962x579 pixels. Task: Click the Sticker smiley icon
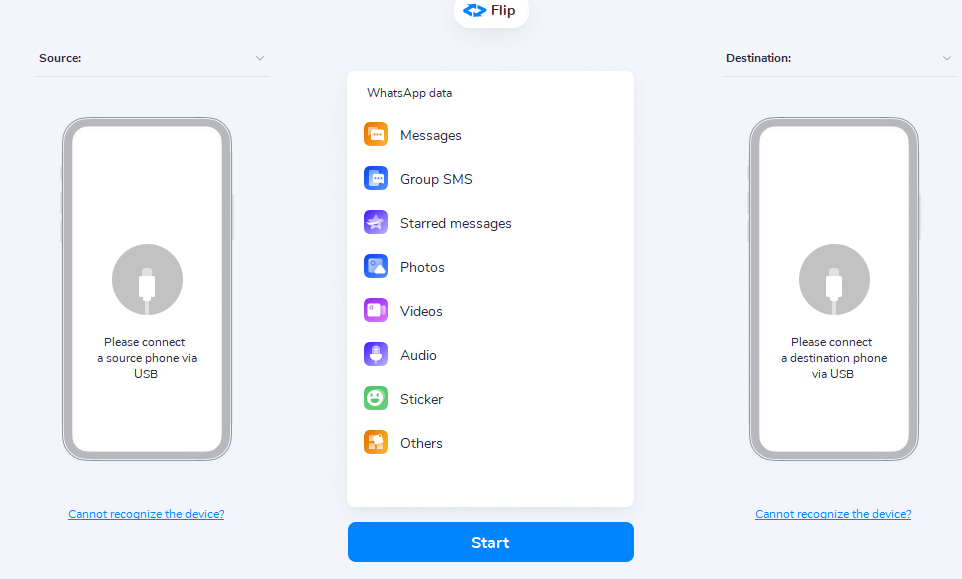(376, 399)
